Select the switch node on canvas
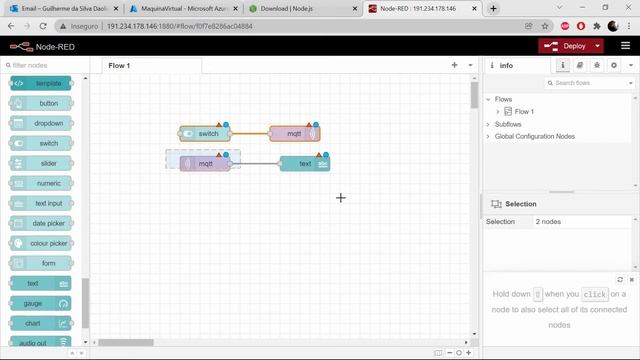The height and width of the screenshot is (360, 640). click(x=205, y=134)
